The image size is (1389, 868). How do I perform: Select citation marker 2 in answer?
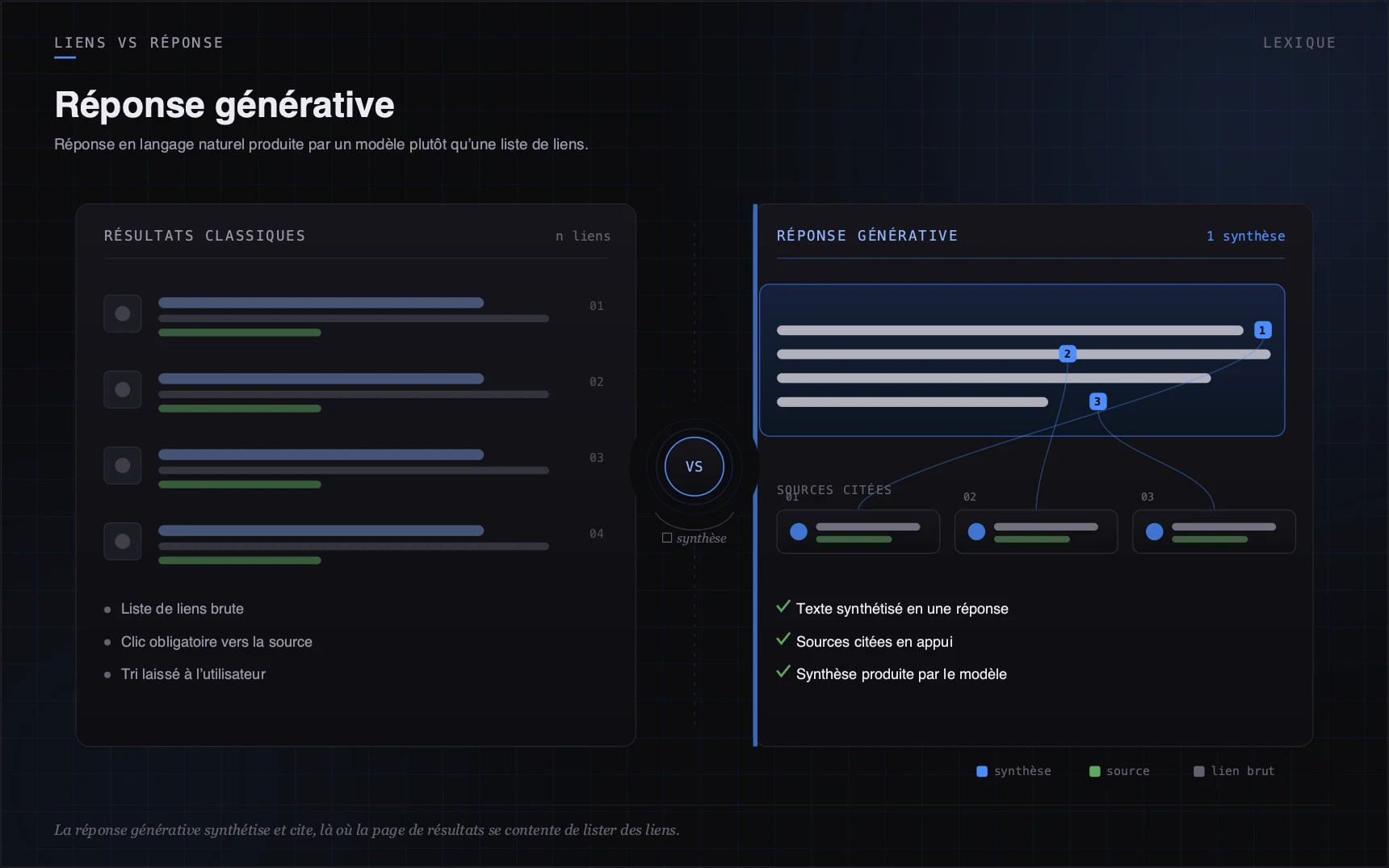[1067, 354]
